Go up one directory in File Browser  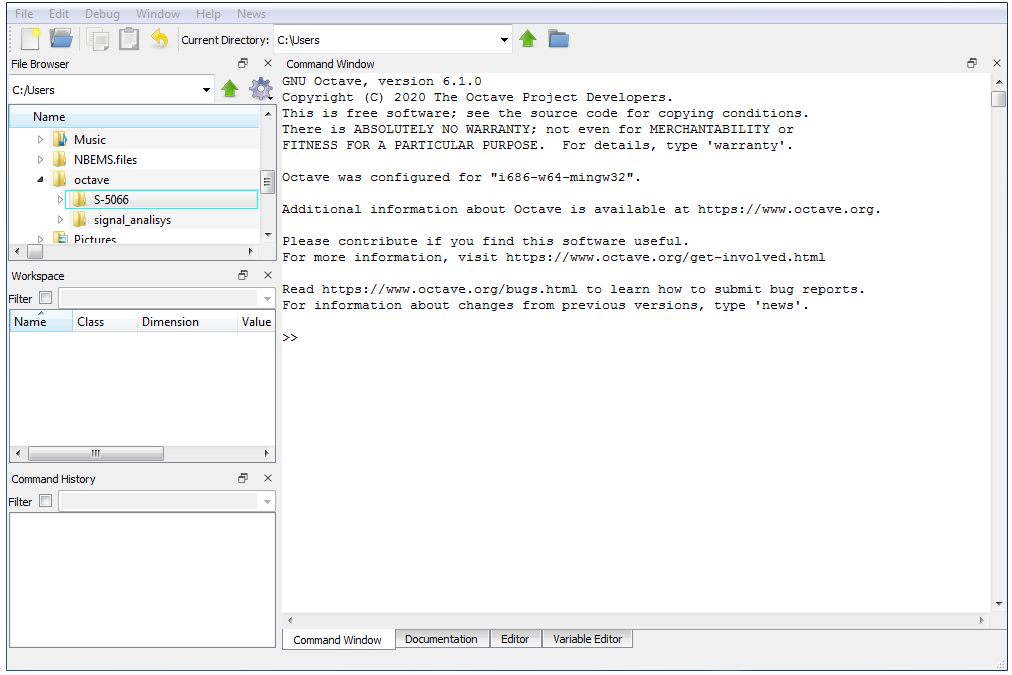pyautogui.click(x=230, y=88)
